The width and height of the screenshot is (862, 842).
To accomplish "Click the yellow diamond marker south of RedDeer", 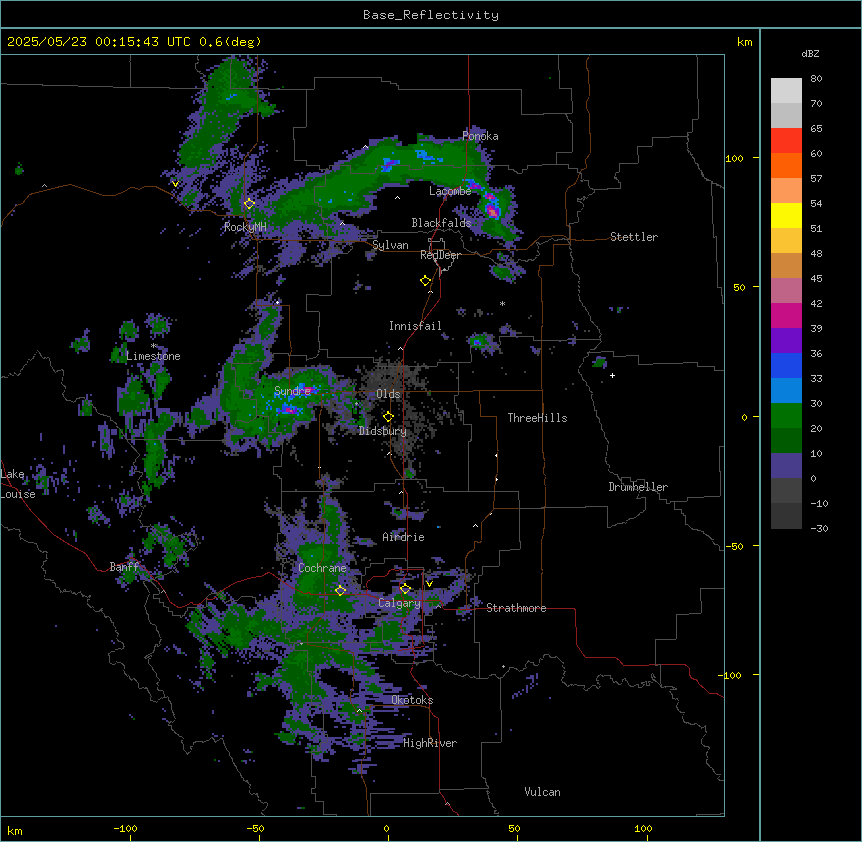I will (x=425, y=281).
